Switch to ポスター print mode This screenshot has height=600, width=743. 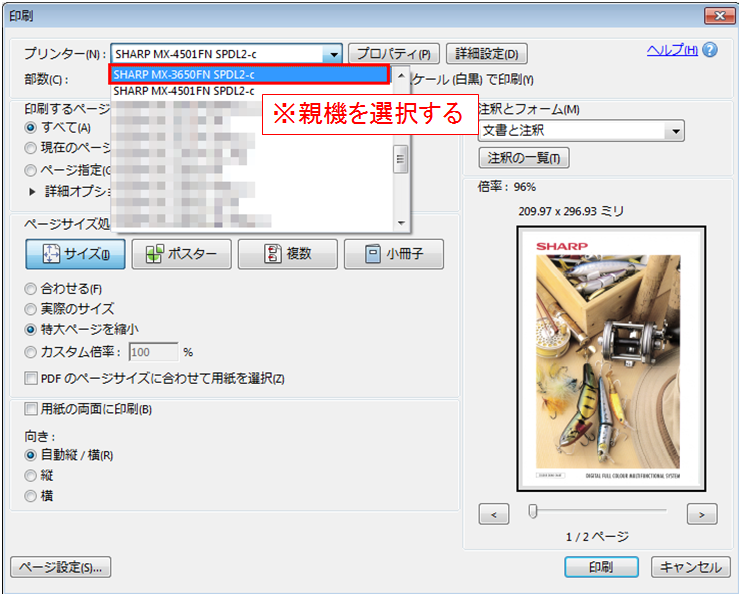pos(181,254)
